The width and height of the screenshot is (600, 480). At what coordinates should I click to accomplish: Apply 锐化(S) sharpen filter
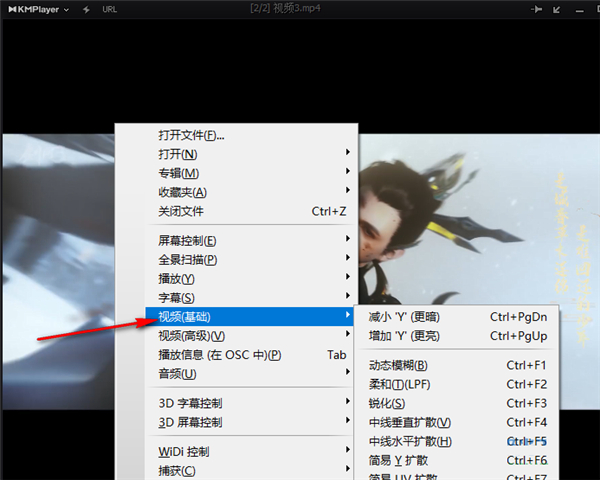457,403
